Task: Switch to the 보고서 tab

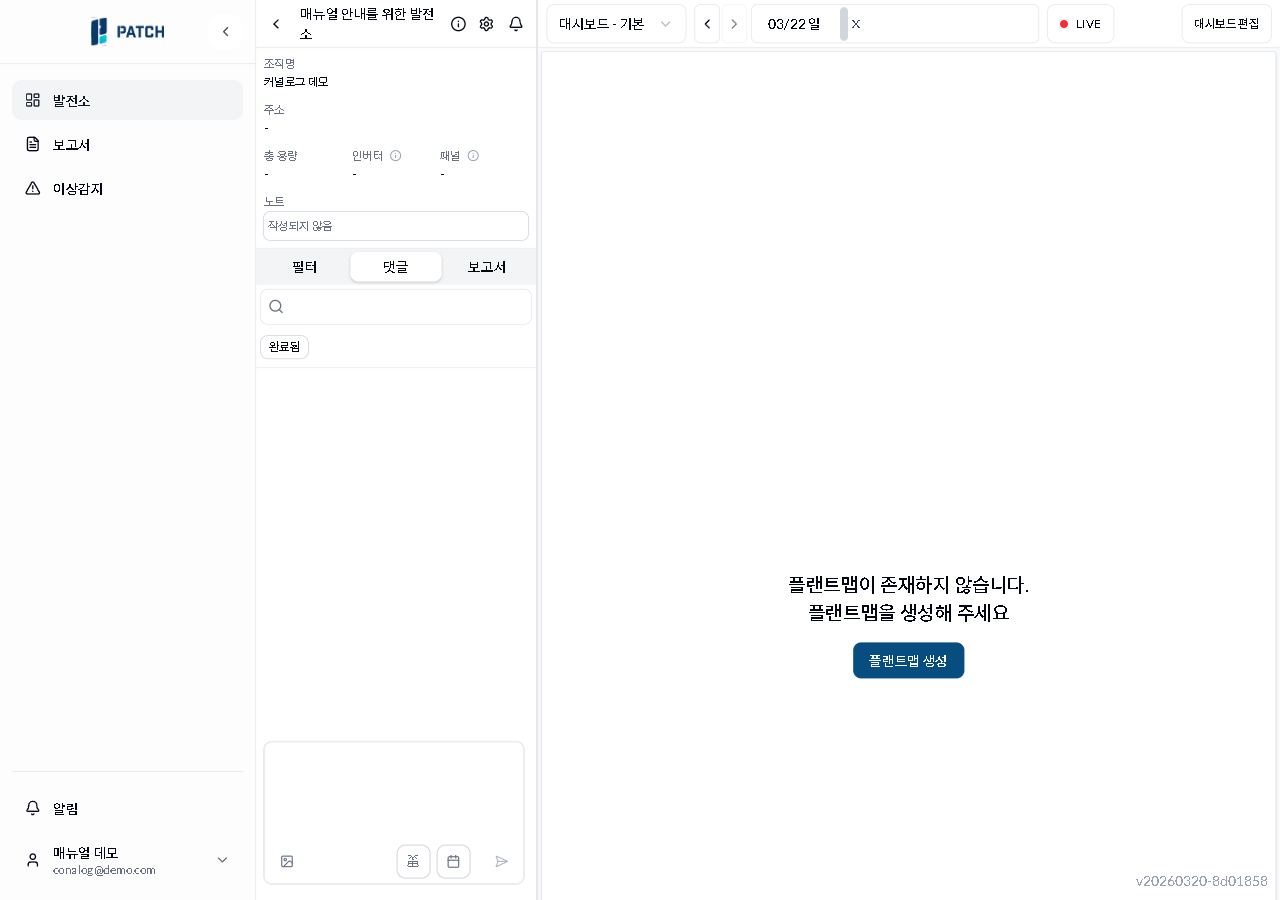Action: [x=486, y=267]
